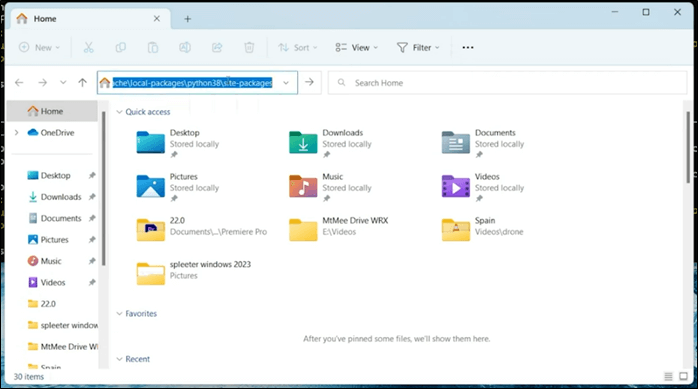Open the Videos folder in Quick access

click(x=483, y=187)
